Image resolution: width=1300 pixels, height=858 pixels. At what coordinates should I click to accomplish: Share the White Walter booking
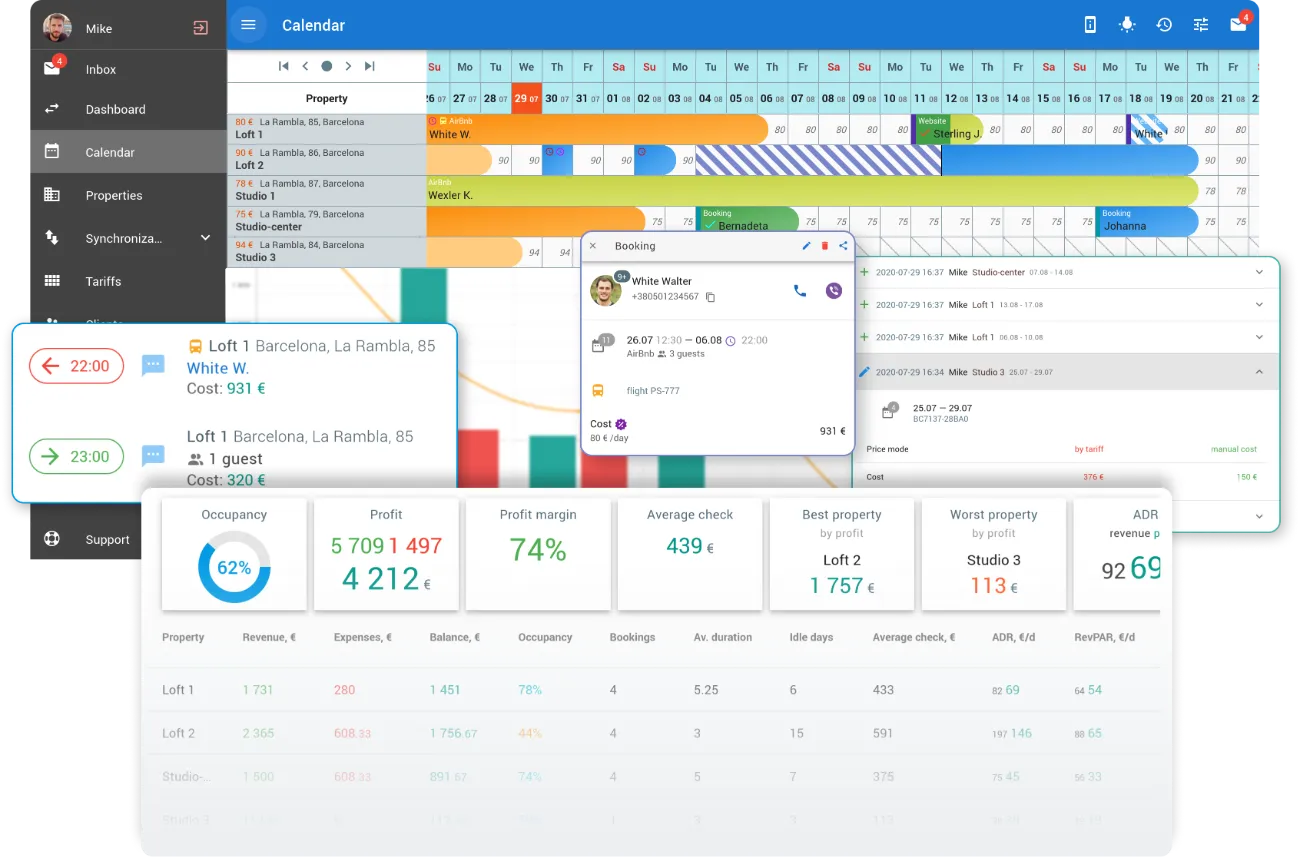(843, 246)
